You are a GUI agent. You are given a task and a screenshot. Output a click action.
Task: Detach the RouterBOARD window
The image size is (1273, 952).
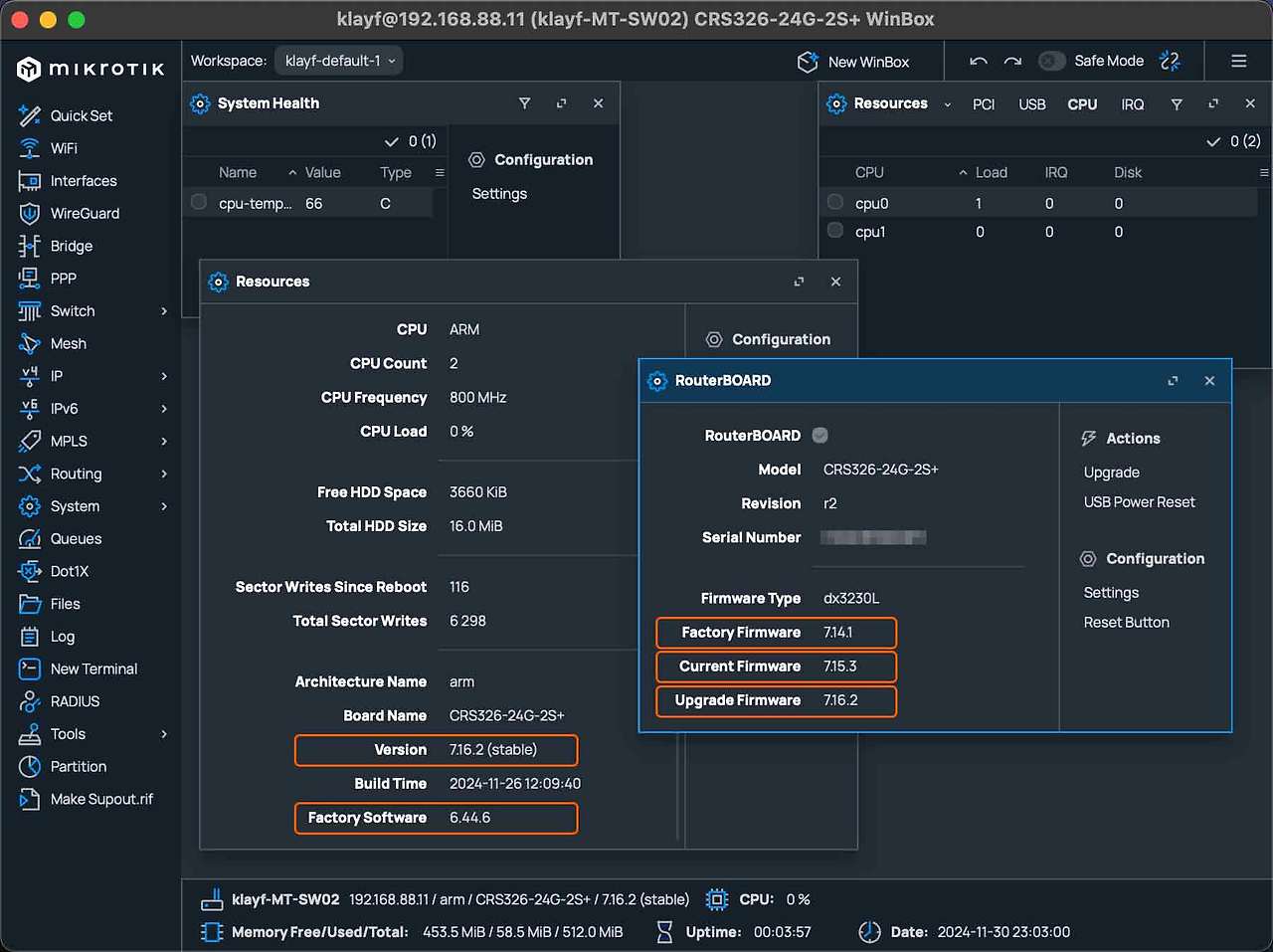(x=1174, y=381)
